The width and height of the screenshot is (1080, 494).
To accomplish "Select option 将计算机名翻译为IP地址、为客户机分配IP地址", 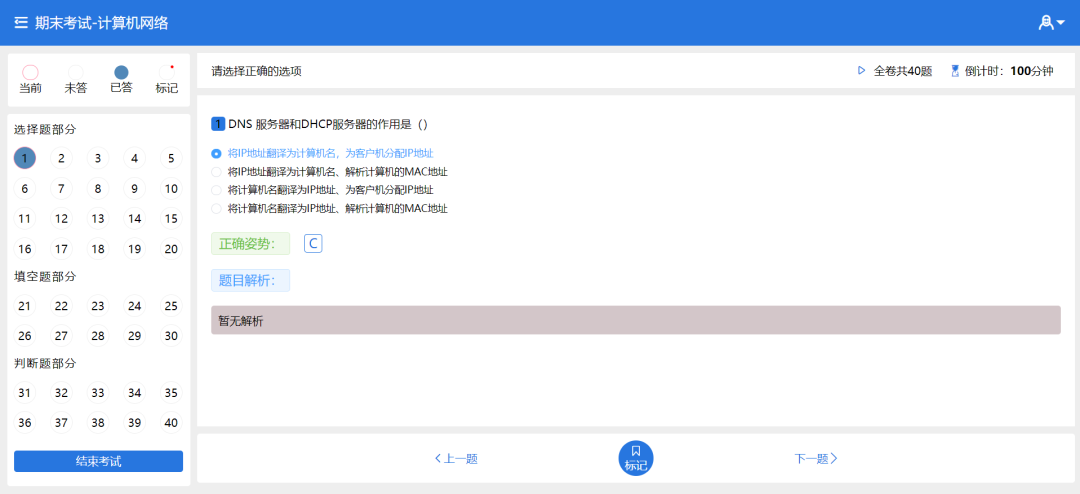I will pyautogui.click(x=322, y=189).
